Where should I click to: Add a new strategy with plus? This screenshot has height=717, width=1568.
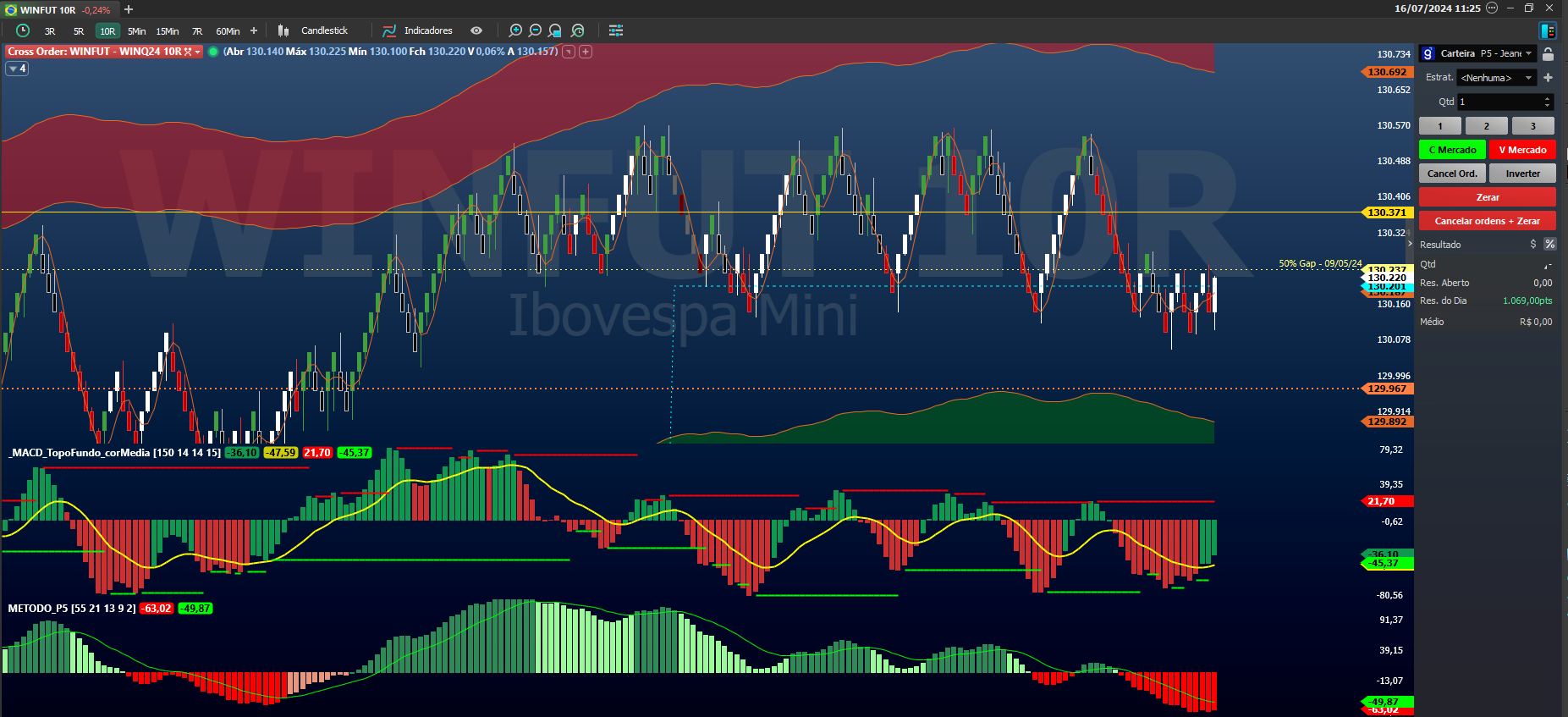pyautogui.click(x=1548, y=78)
